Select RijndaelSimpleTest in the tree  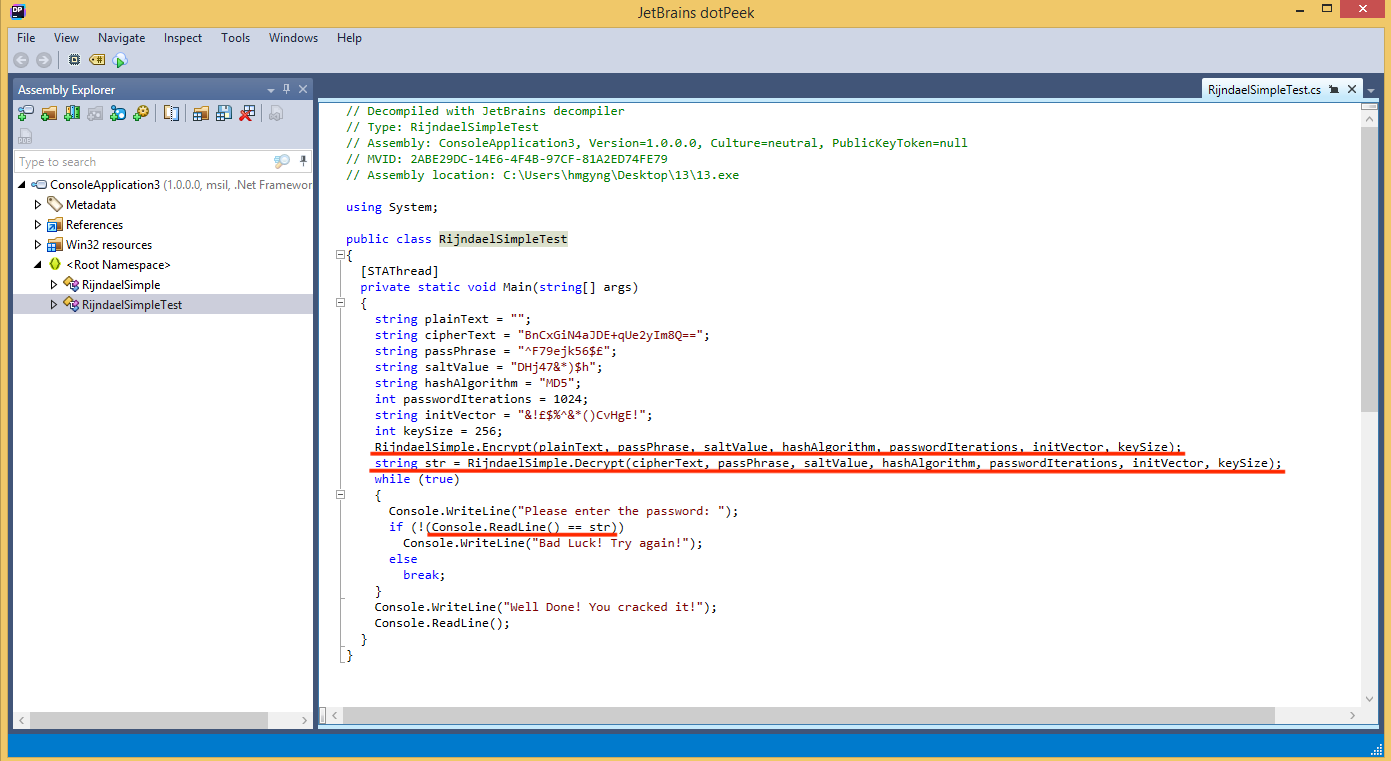[x=132, y=305]
